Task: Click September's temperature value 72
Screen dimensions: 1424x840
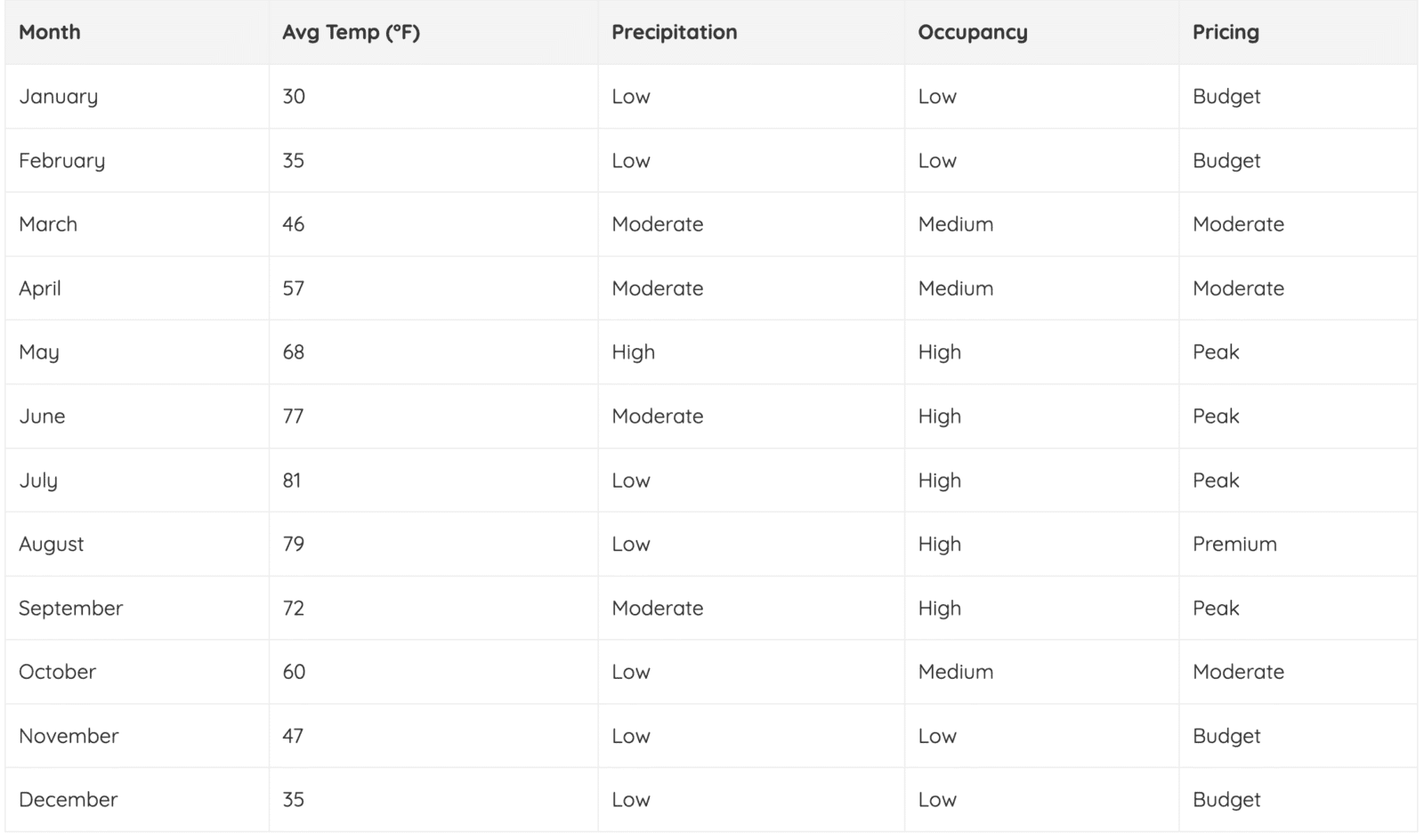Action: click(293, 608)
